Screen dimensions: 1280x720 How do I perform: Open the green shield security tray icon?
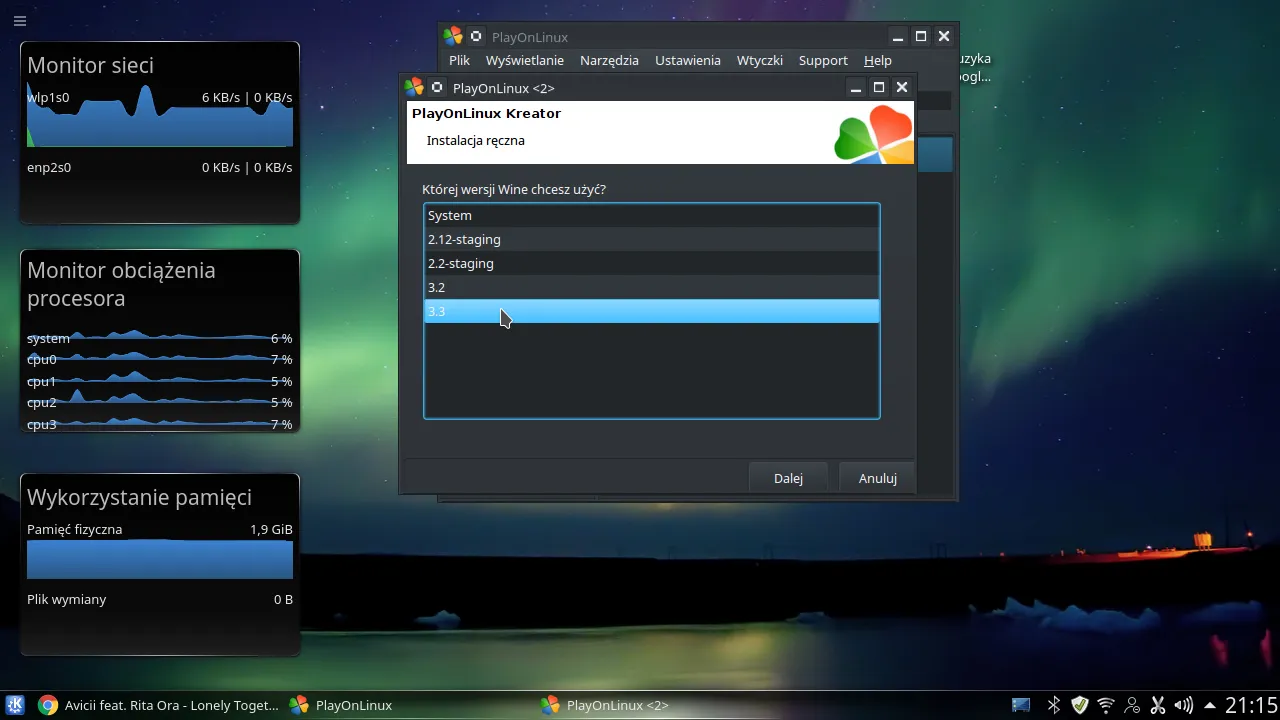1080,705
